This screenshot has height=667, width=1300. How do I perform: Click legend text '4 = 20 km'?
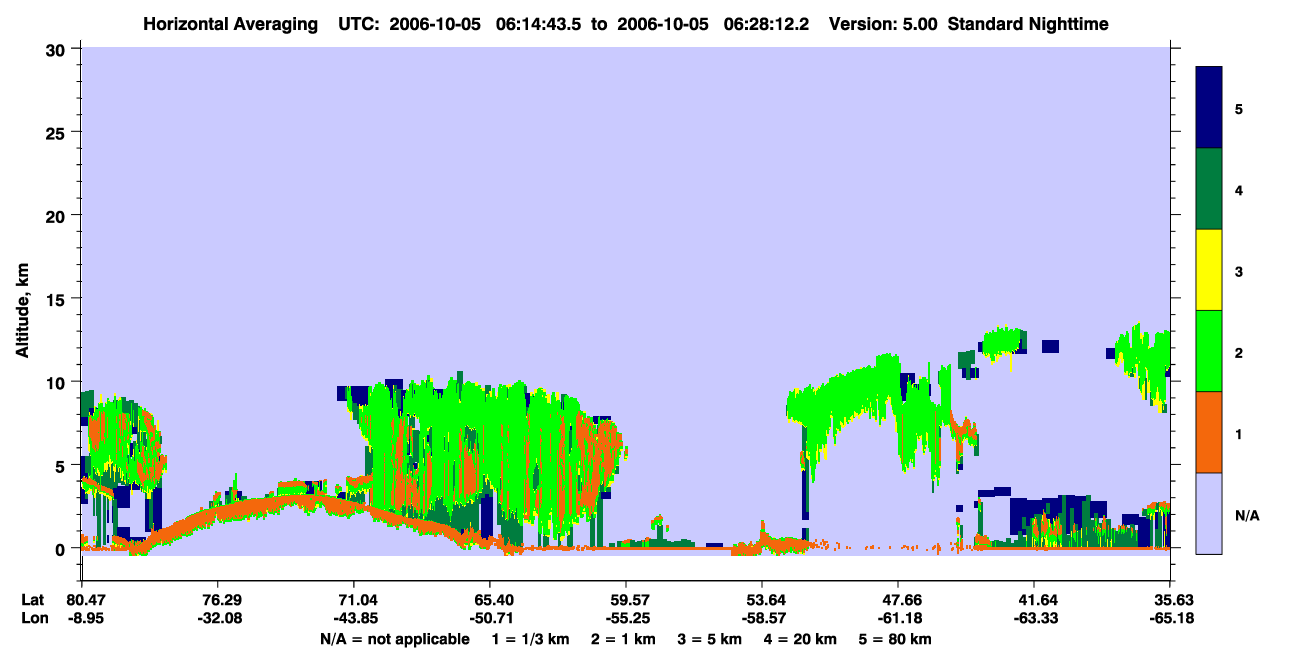tap(801, 639)
